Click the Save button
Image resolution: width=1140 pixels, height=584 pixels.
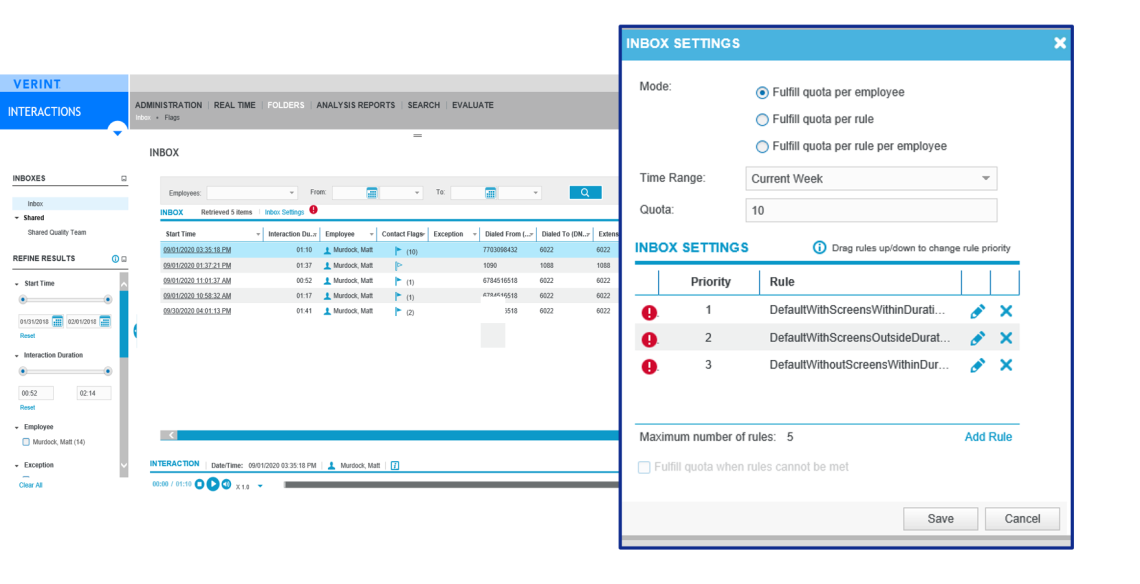pos(940,519)
